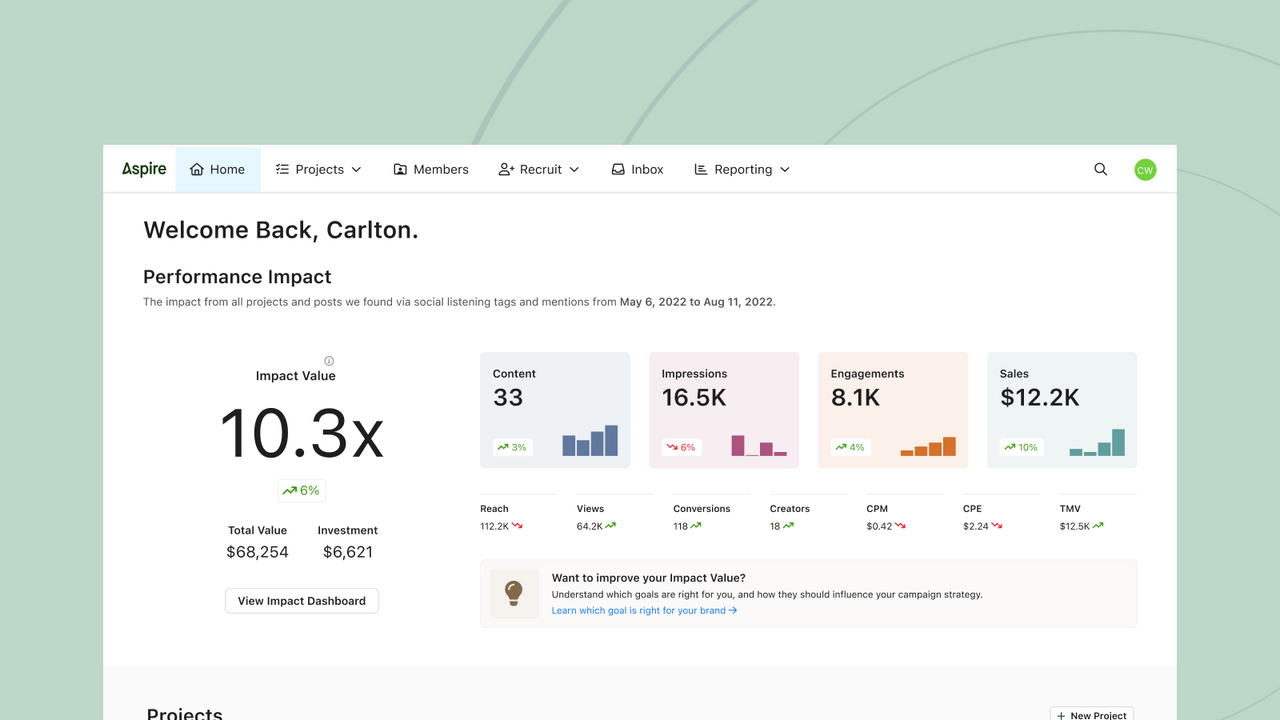Click the info icon above Impact Value
This screenshot has width=1280, height=720.
click(x=330, y=360)
